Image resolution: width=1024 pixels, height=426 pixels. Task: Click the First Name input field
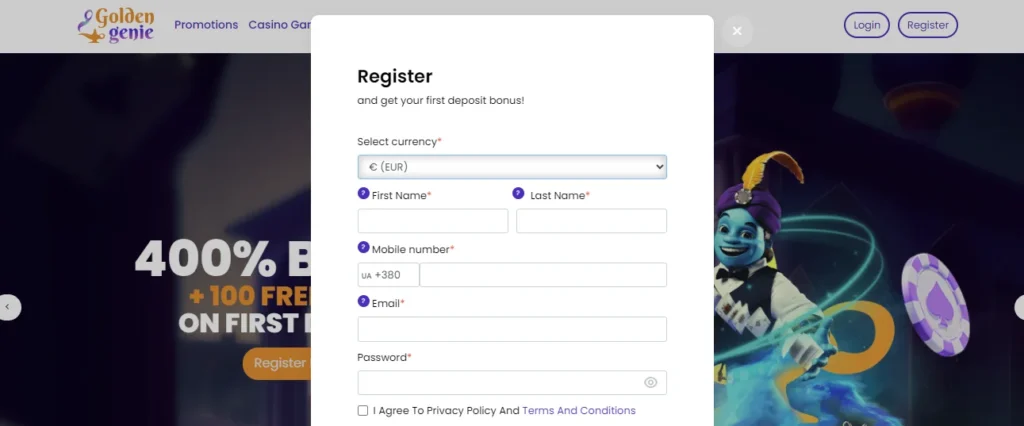click(x=433, y=221)
